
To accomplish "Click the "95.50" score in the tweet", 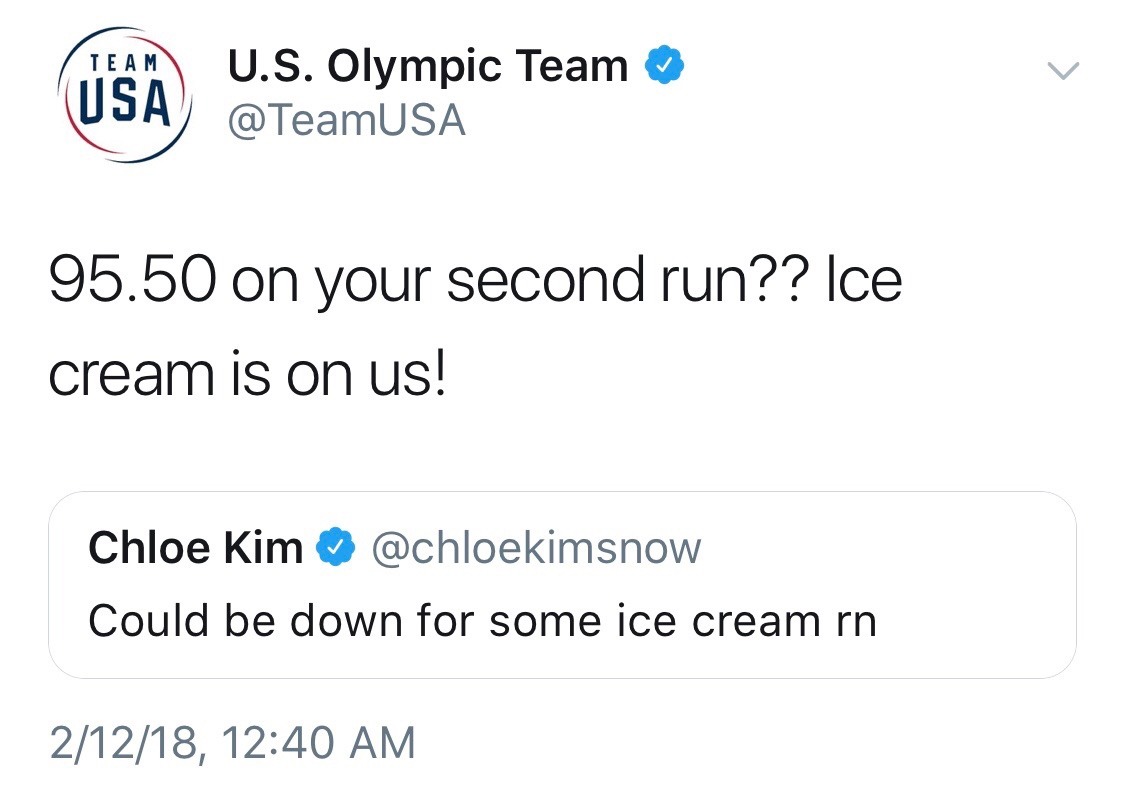I will [130, 283].
